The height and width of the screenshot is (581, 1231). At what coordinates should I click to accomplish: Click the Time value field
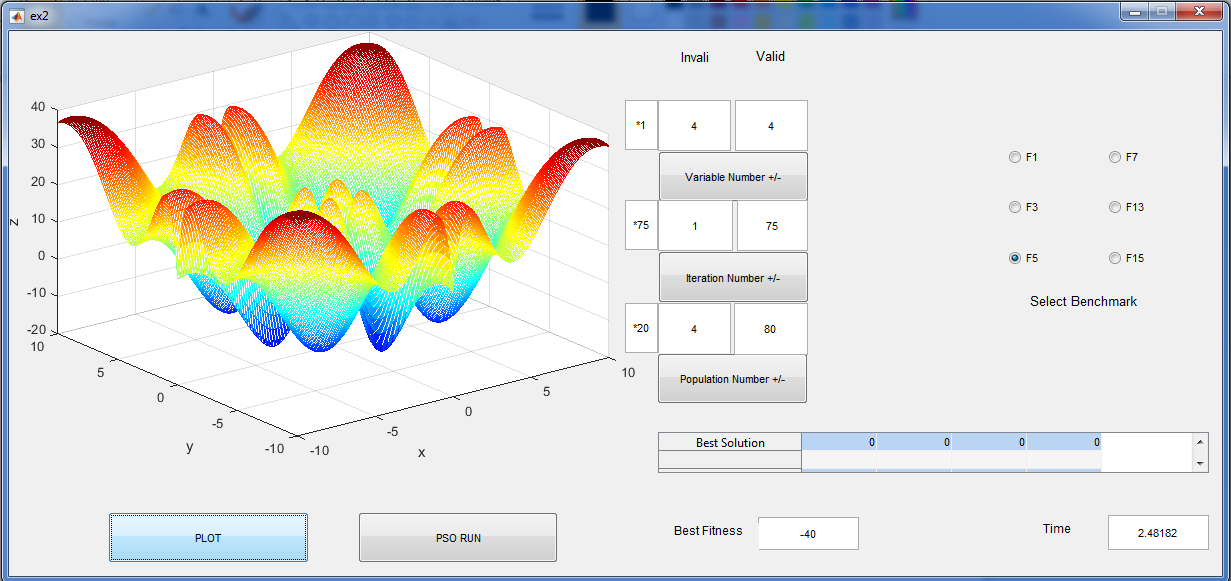pos(1157,533)
